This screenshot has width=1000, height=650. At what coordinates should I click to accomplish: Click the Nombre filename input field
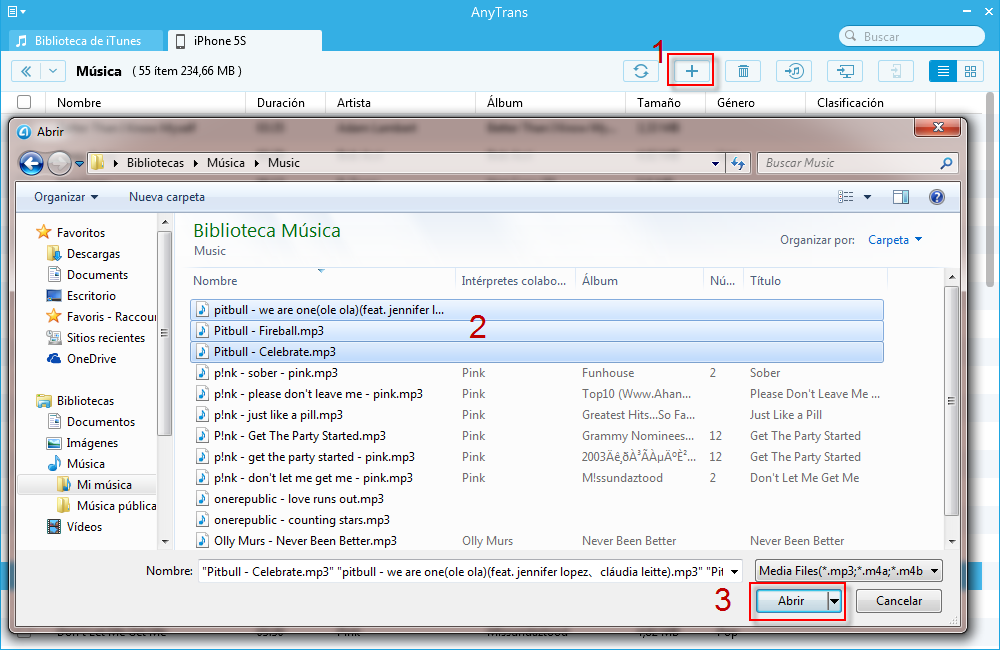[462, 572]
